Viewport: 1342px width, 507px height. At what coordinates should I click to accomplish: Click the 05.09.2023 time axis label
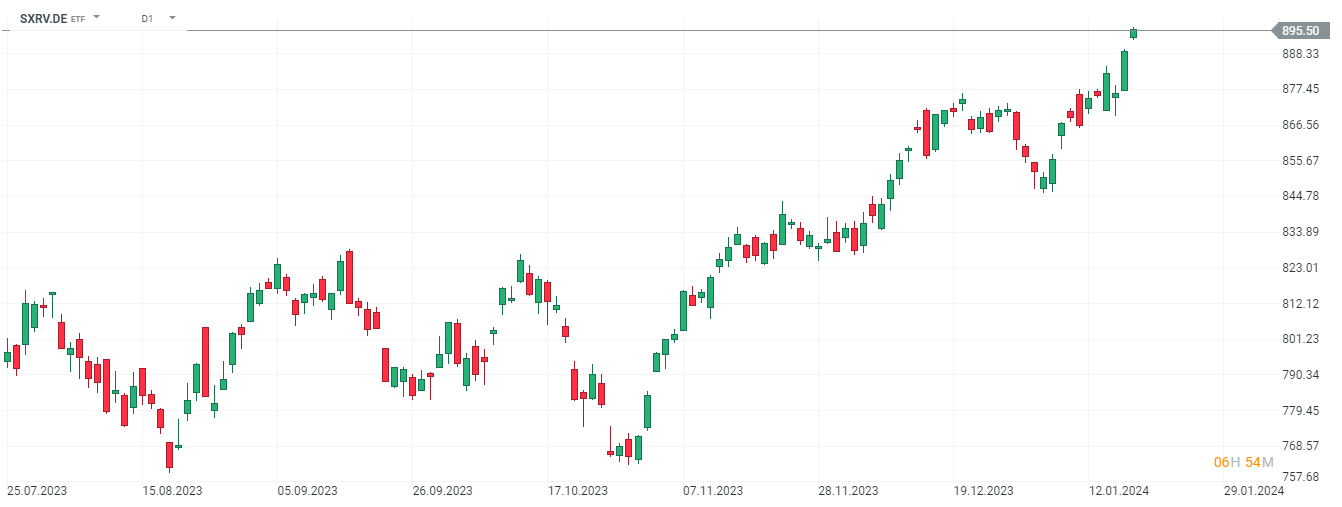coord(306,491)
